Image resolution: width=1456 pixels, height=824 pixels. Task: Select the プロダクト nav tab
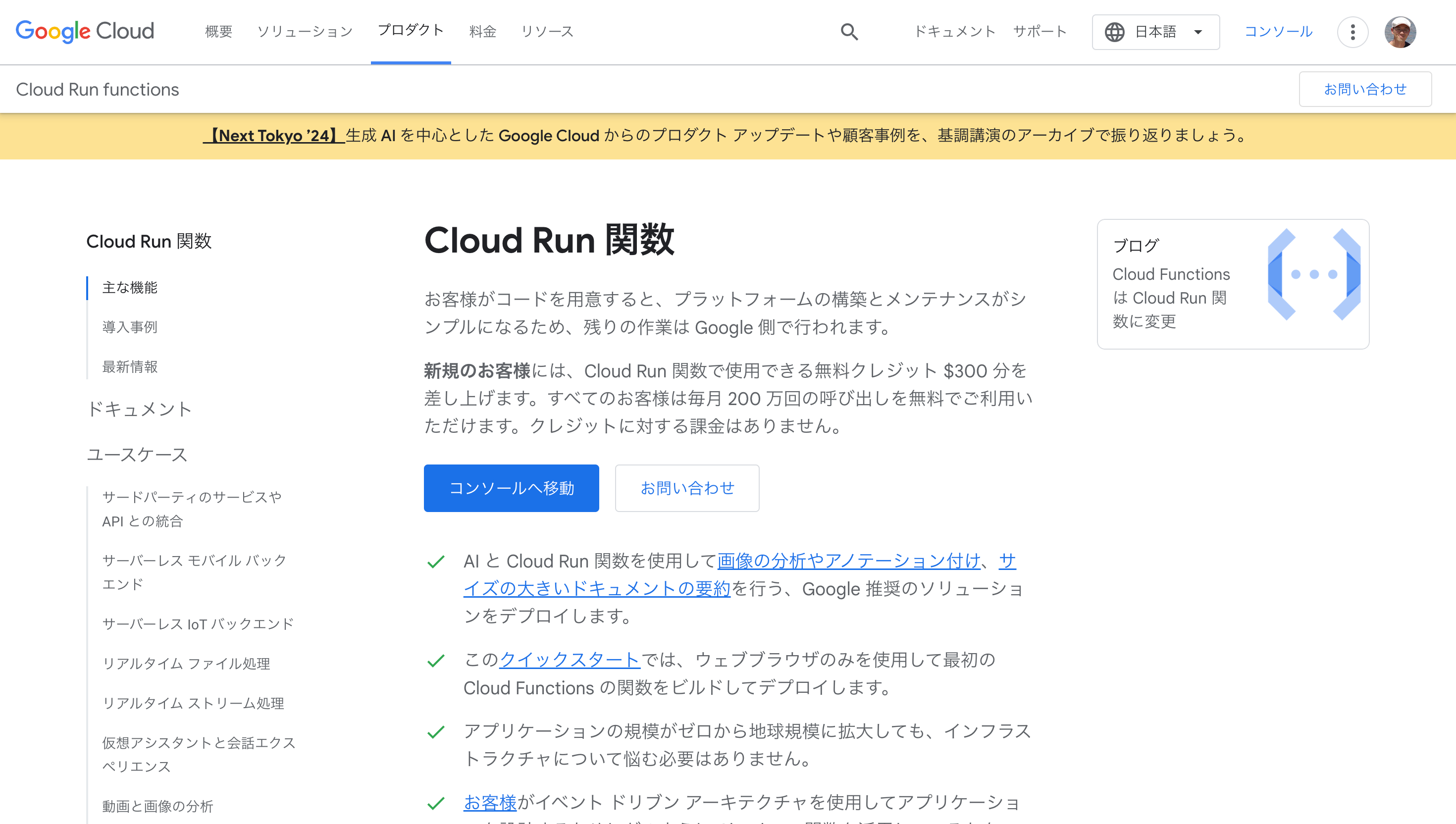pos(411,31)
